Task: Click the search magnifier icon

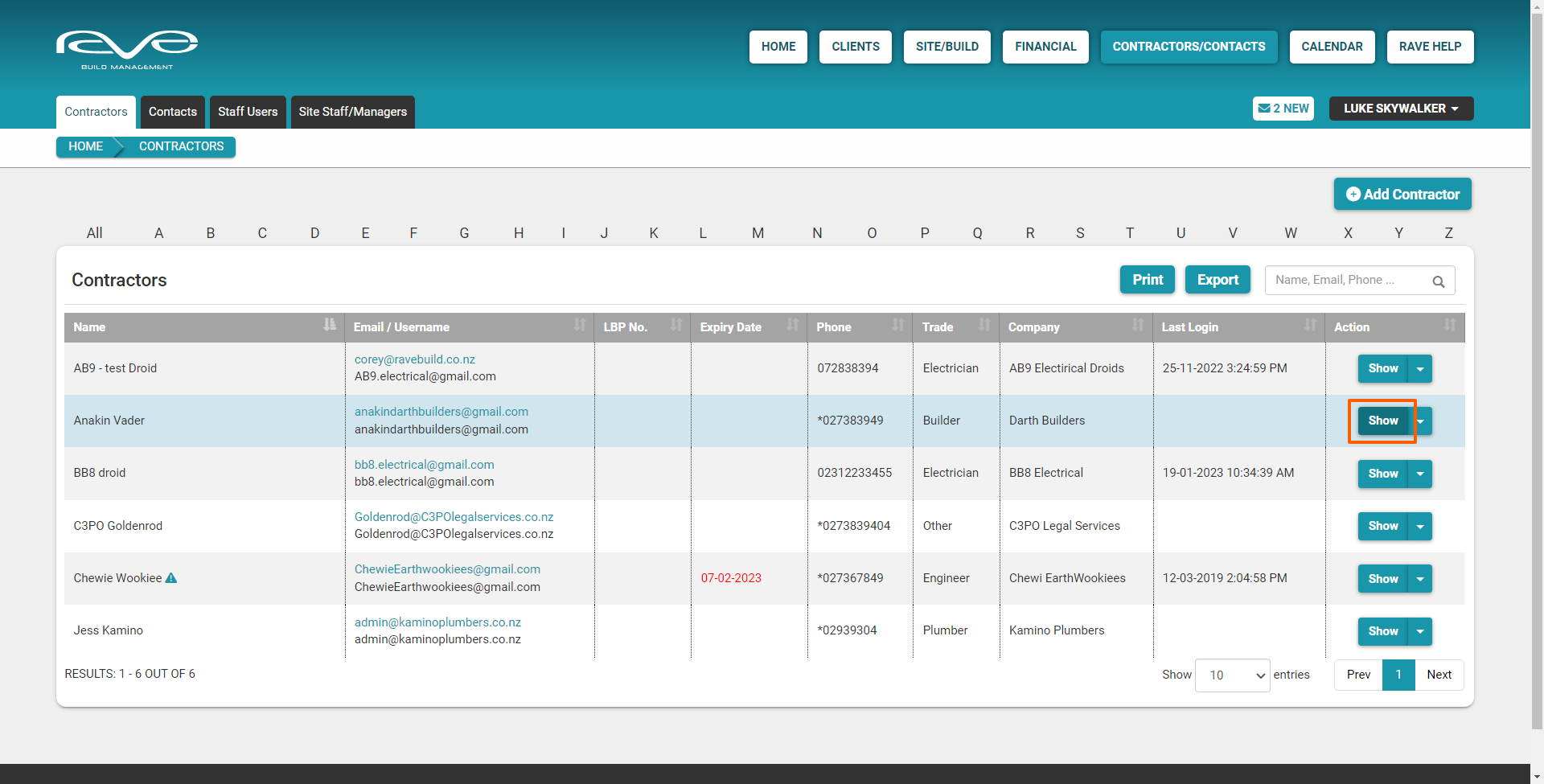Action: [x=1439, y=281]
